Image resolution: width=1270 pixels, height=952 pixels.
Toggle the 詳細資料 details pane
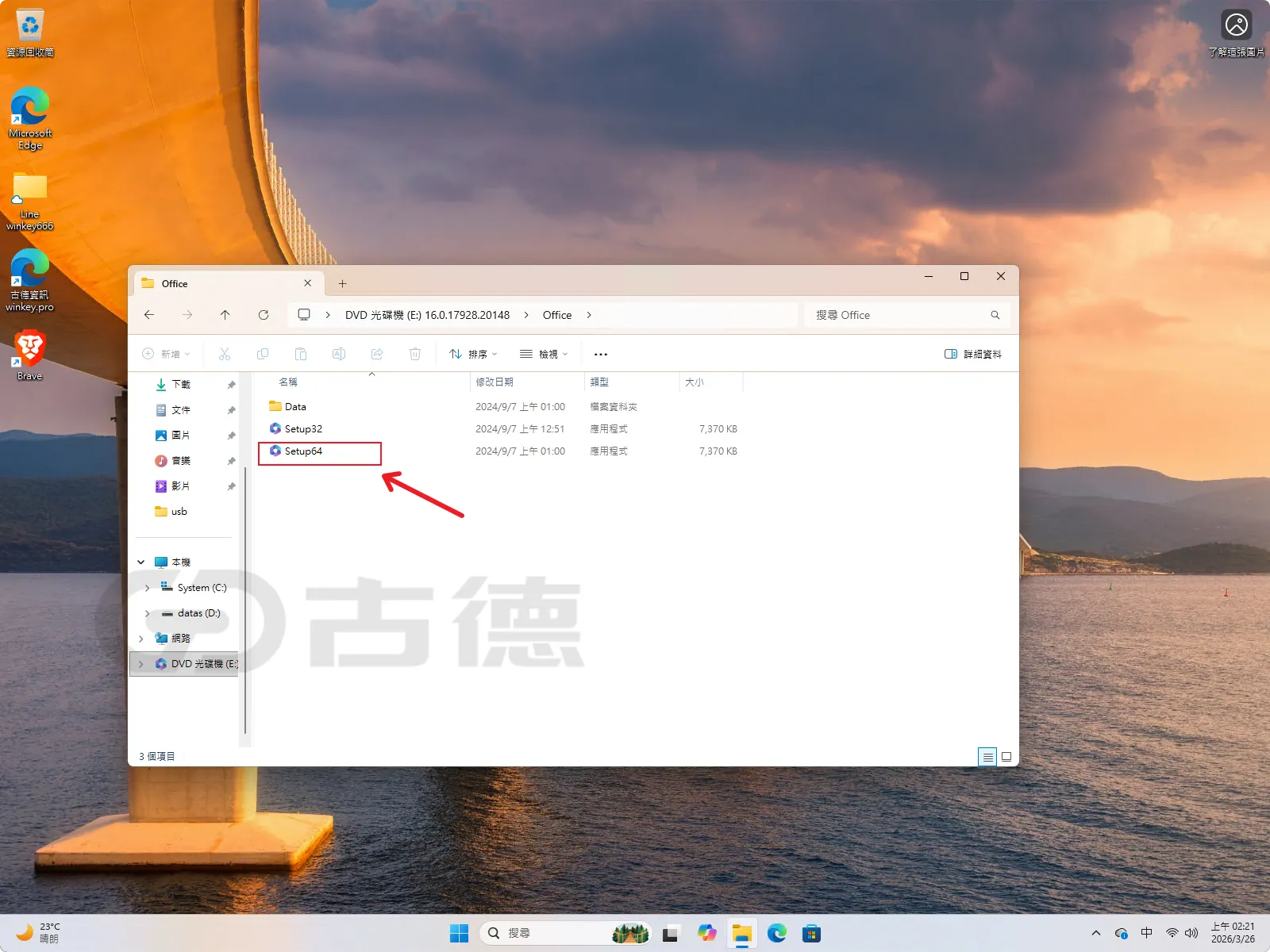point(973,354)
